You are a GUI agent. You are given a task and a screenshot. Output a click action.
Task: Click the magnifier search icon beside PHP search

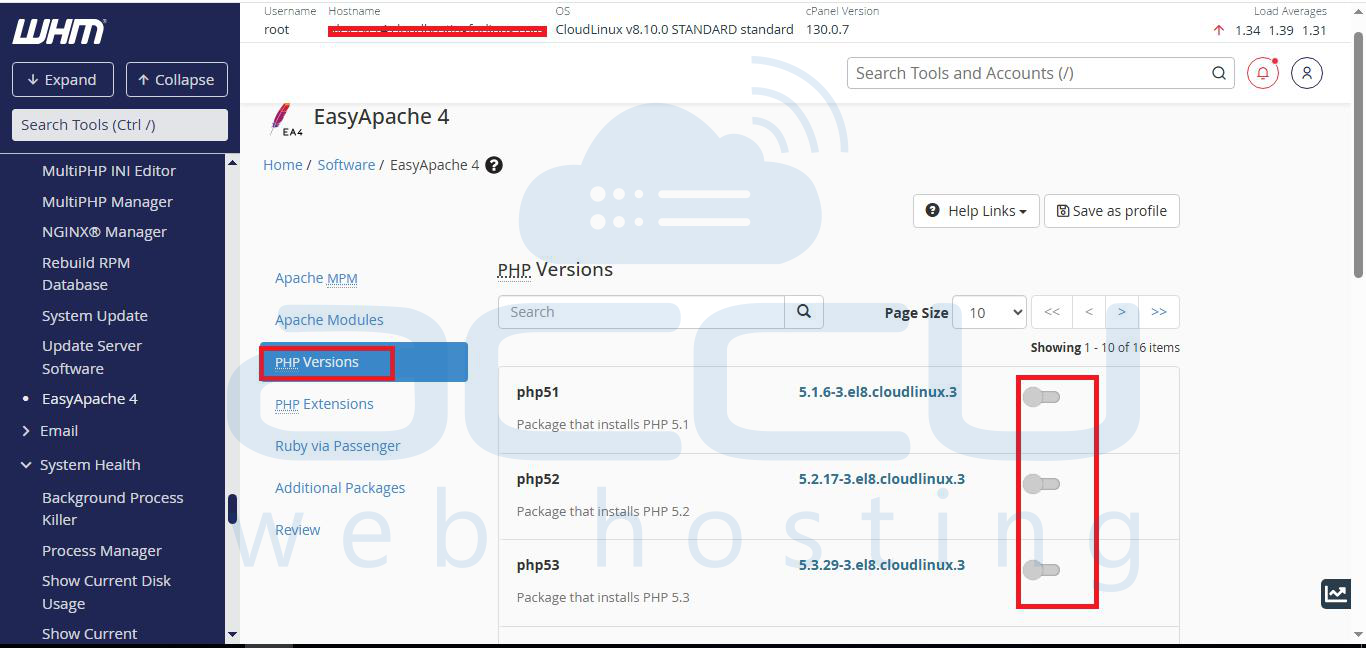pyautogui.click(x=803, y=312)
